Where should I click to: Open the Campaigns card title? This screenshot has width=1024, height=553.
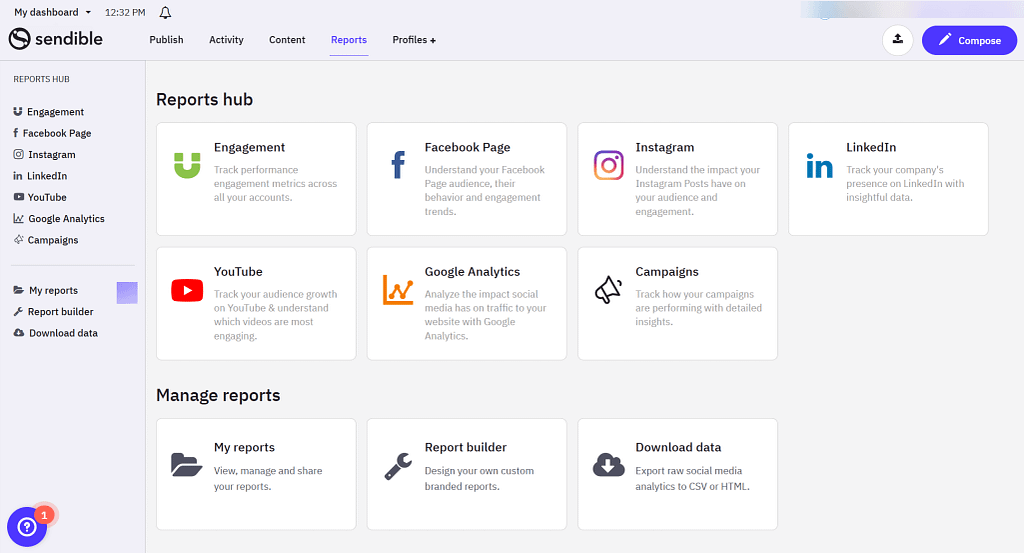click(667, 272)
